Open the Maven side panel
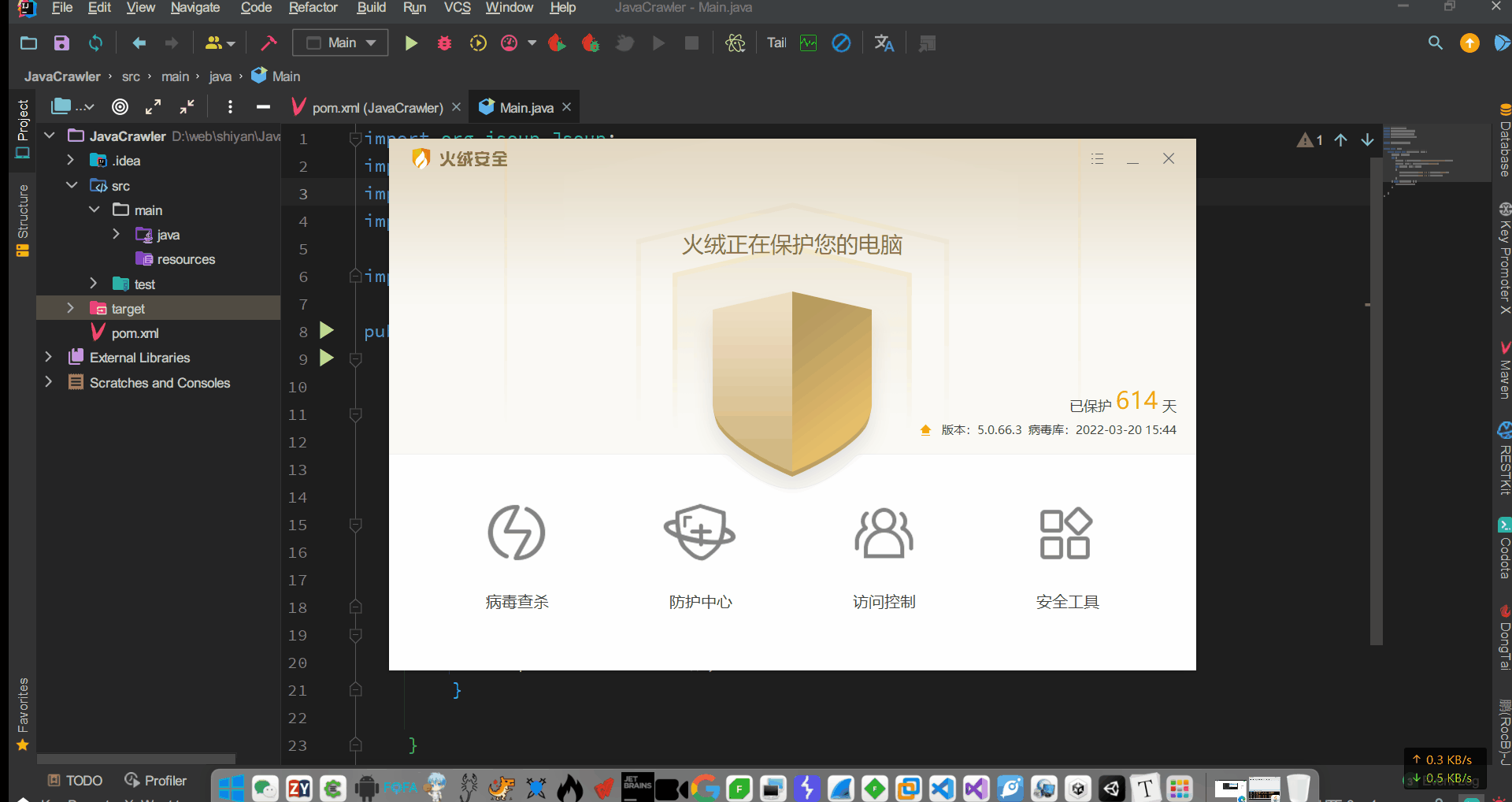The height and width of the screenshot is (802, 1512). coord(1505,370)
